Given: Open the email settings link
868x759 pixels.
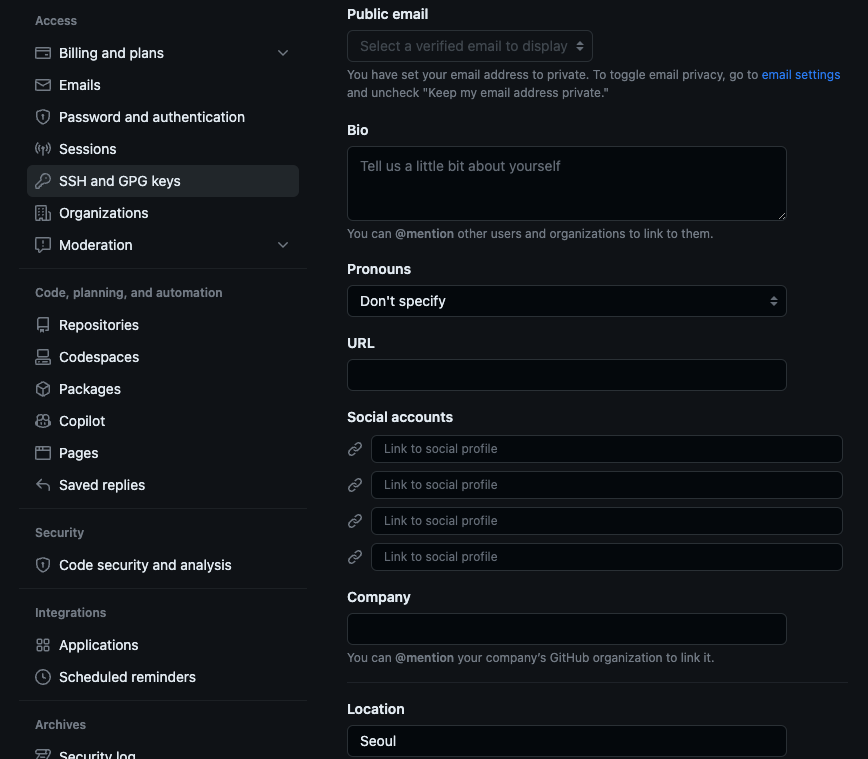Looking at the screenshot, I should [801, 74].
